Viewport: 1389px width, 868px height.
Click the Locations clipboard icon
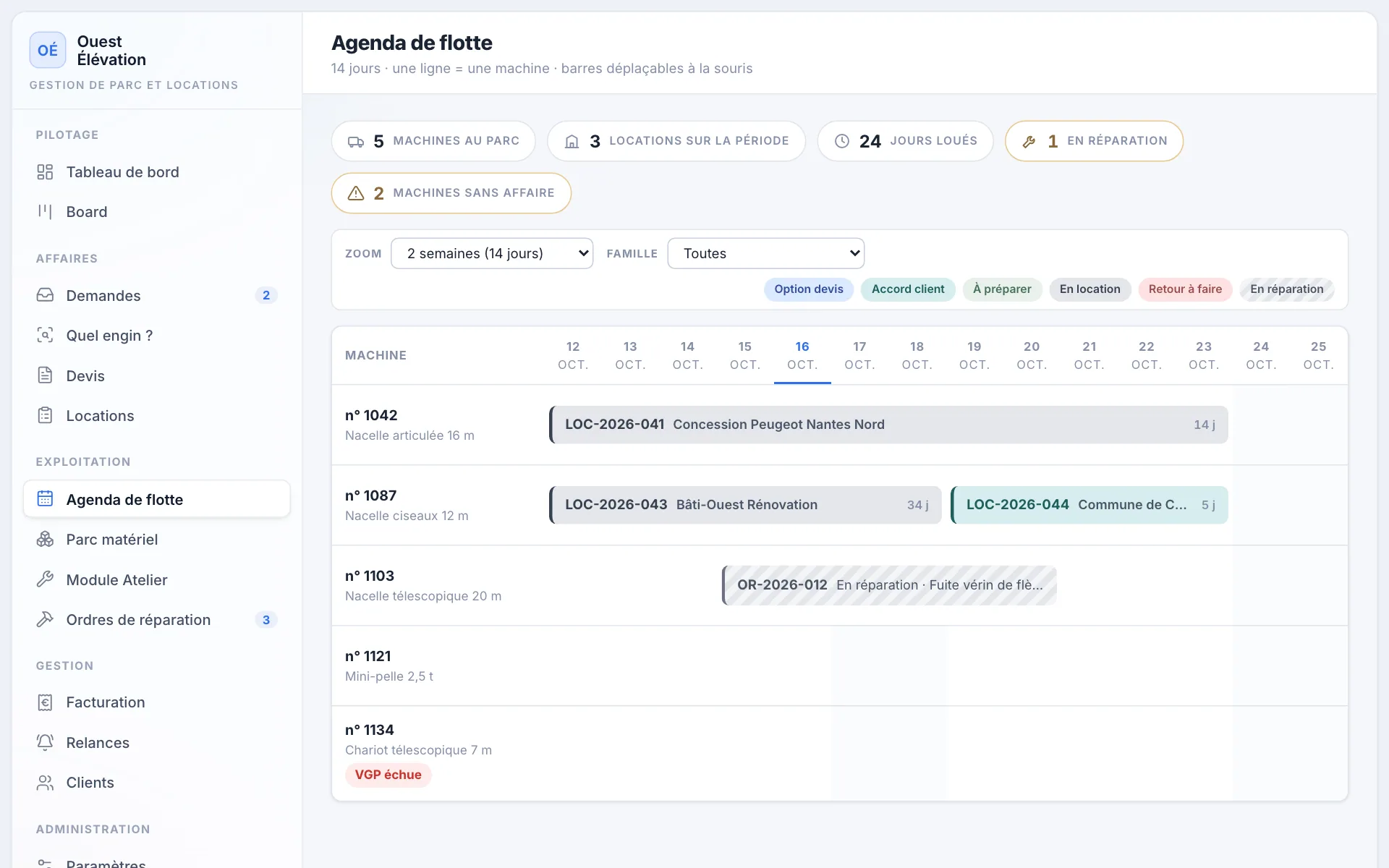pos(45,415)
